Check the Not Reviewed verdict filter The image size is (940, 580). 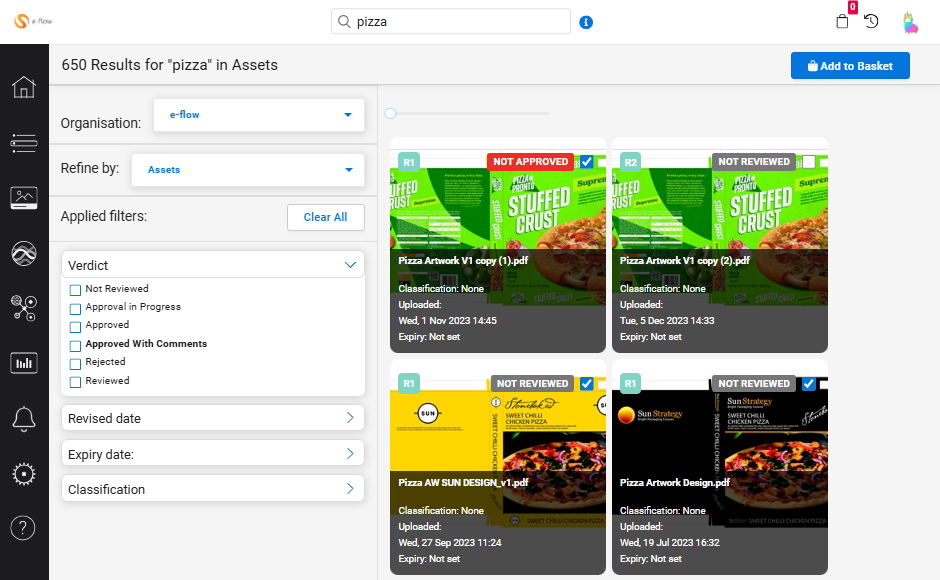point(75,290)
